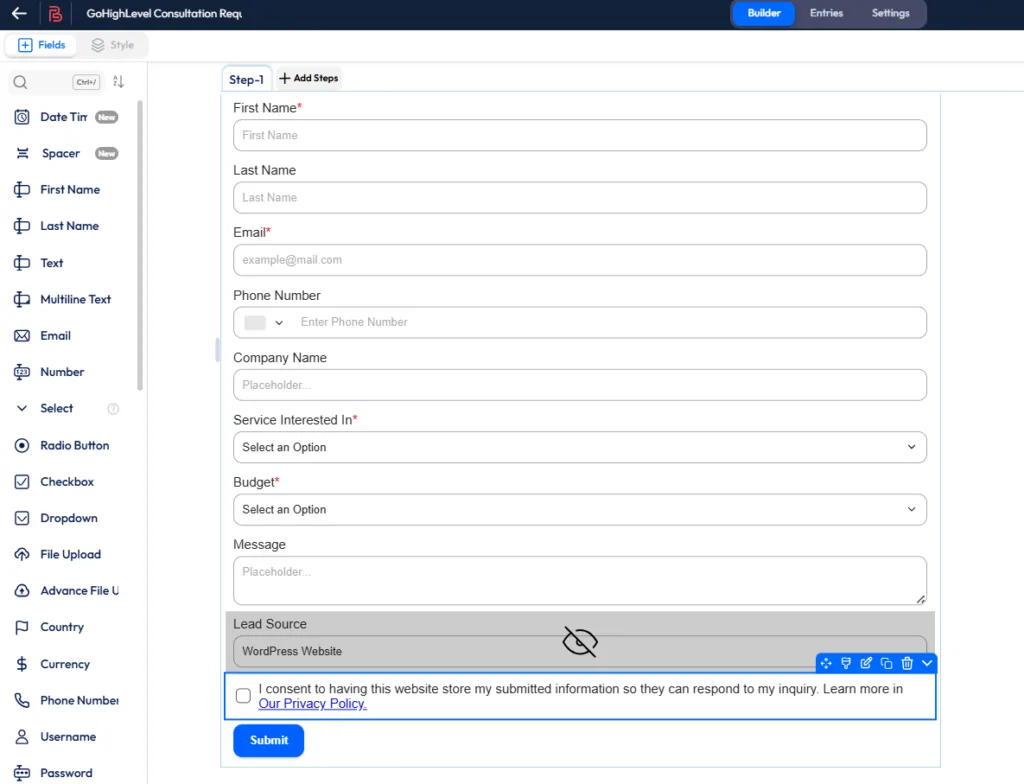Open the phone country code dropdown
The image size is (1024, 784).
264,323
